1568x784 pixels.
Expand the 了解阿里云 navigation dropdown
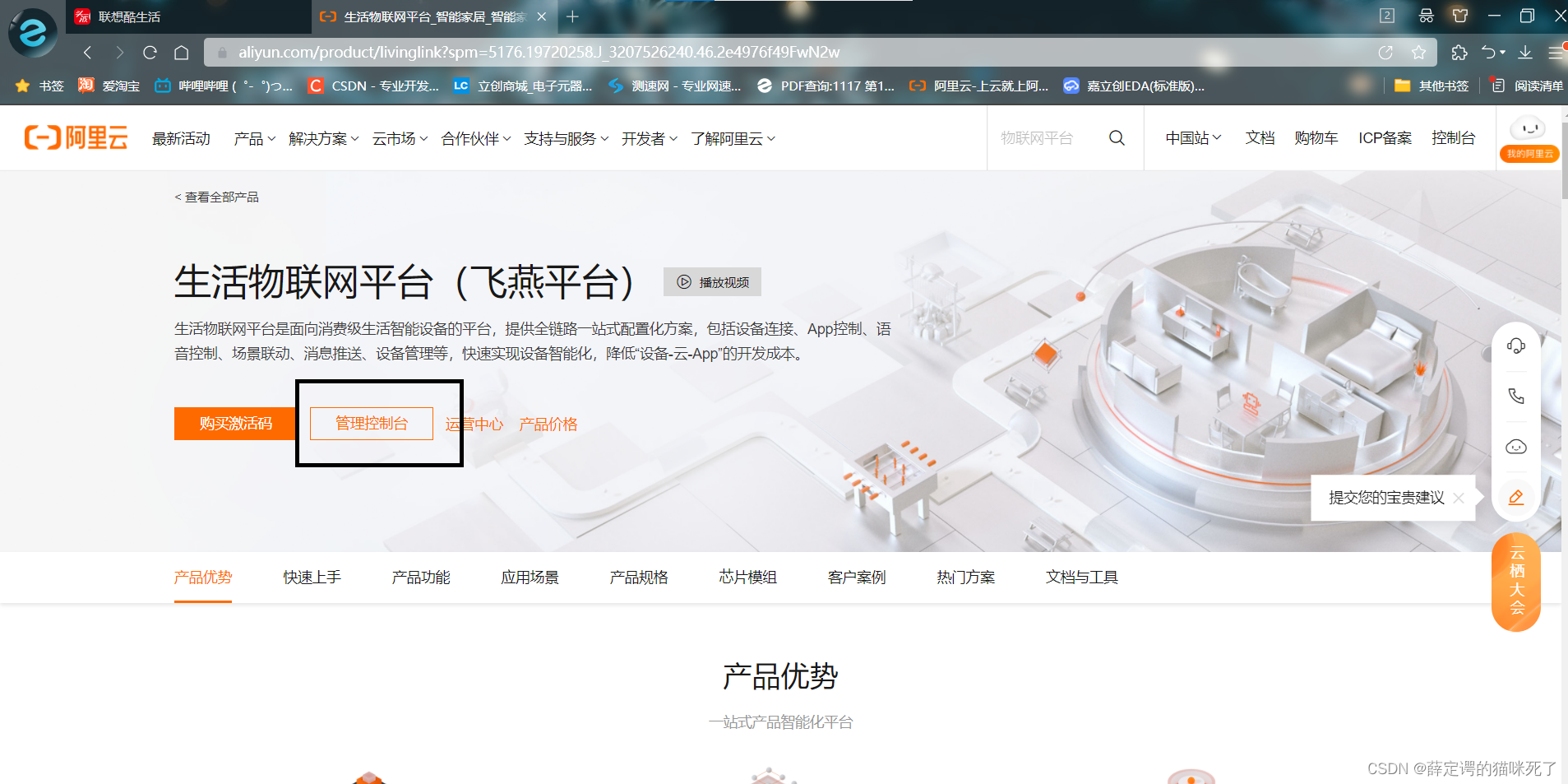click(733, 139)
